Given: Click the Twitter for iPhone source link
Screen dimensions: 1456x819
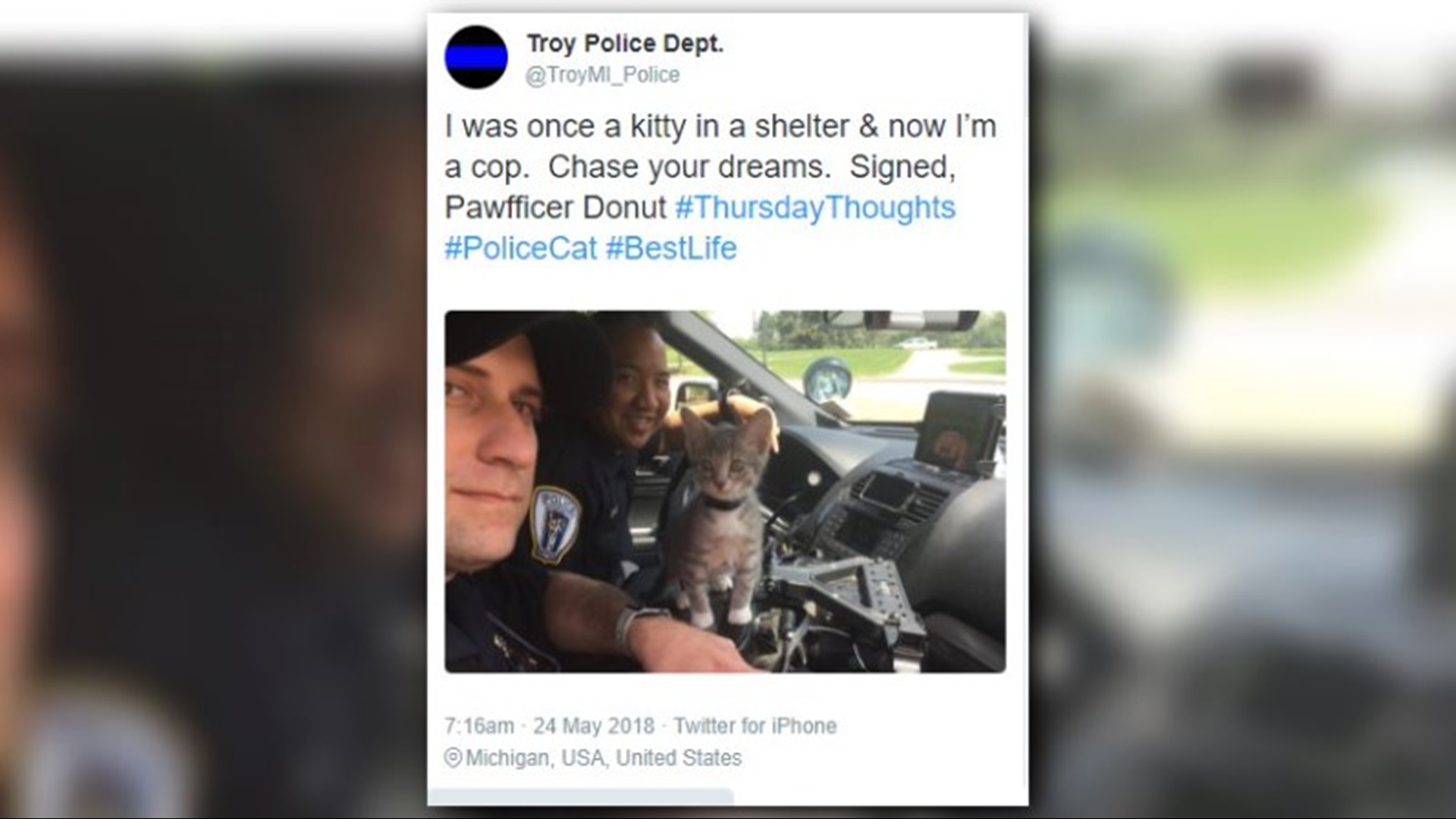Looking at the screenshot, I should (x=755, y=726).
